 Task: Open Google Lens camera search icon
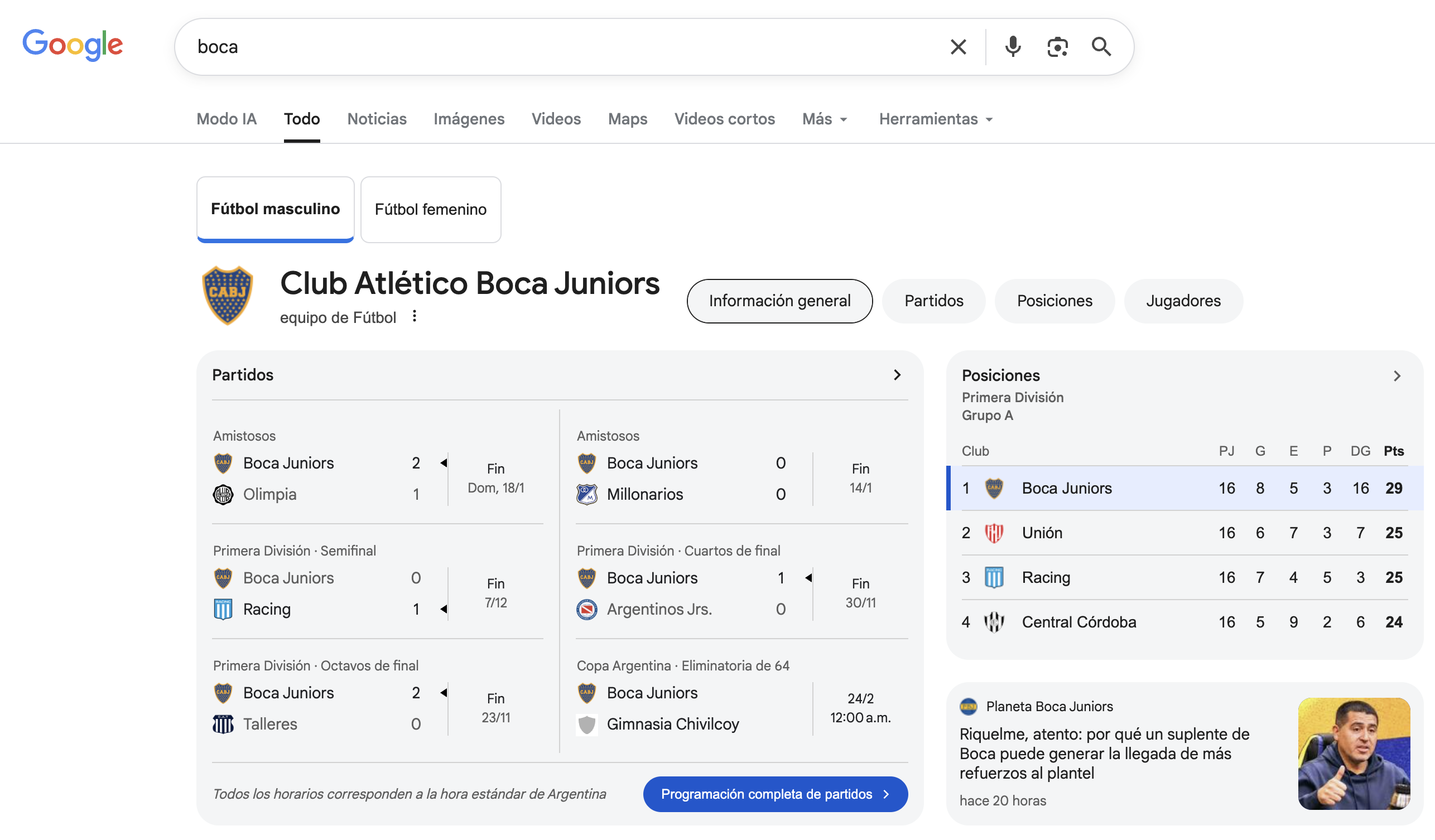1057,47
